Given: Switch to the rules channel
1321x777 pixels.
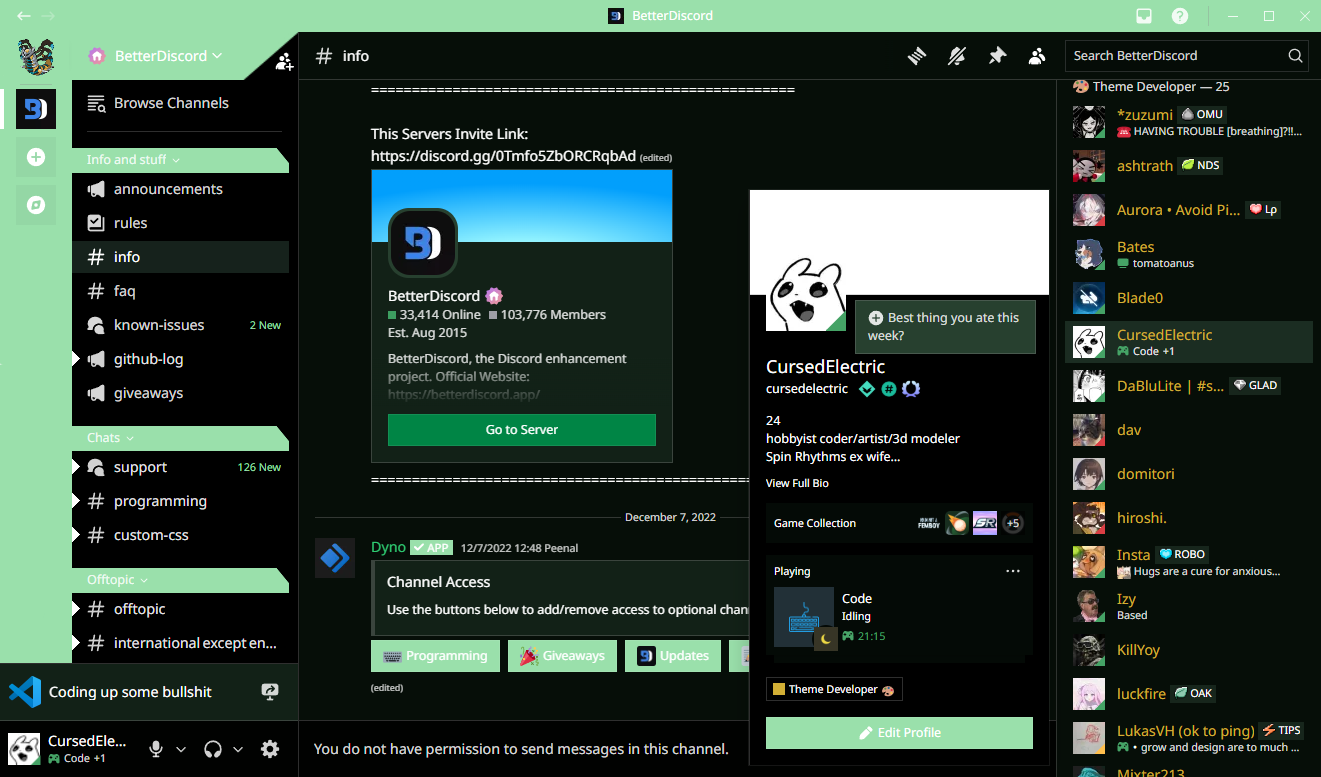Looking at the screenshot, I should tap(180, 223).
